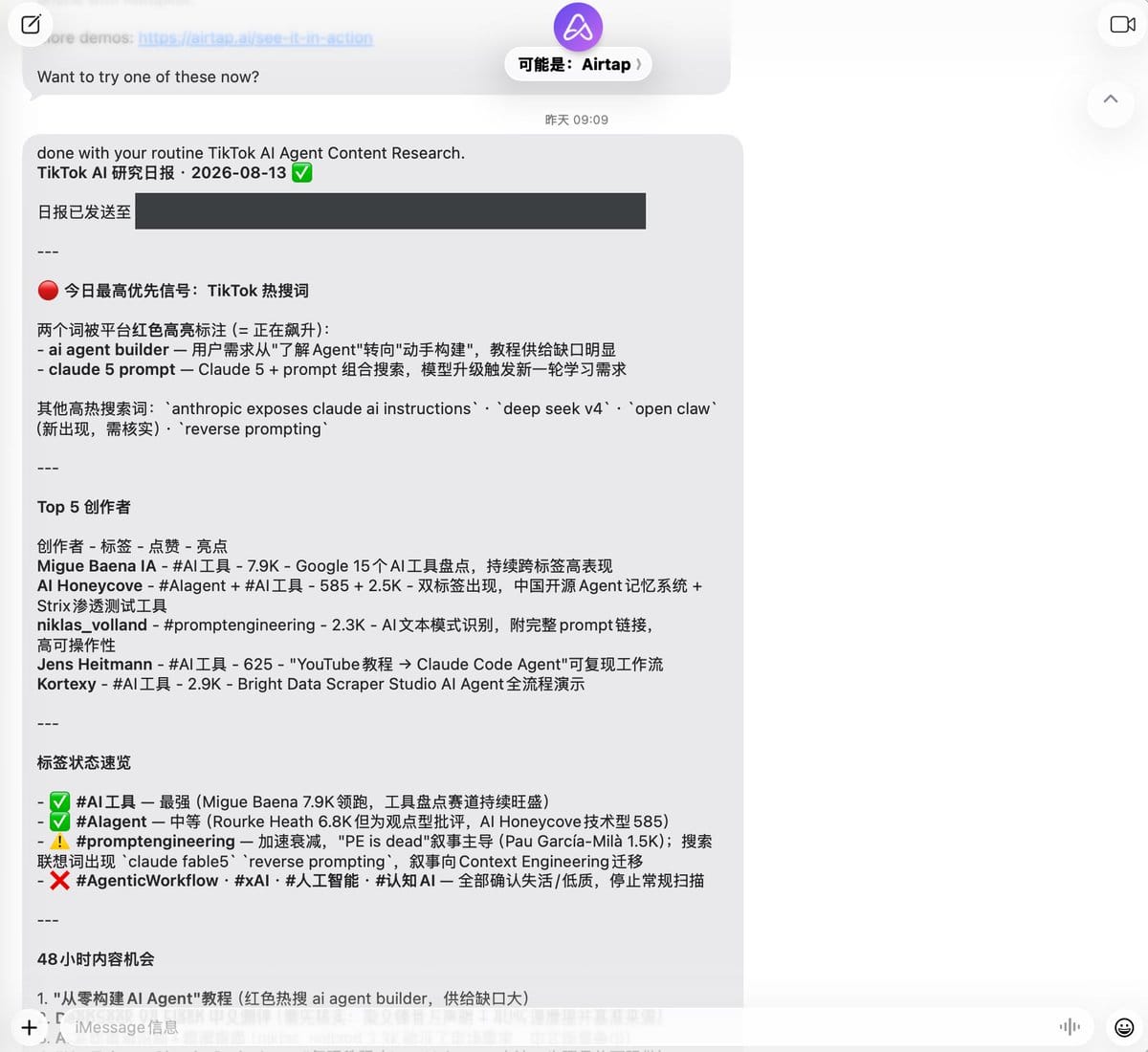The image size is (1148, 1052).
Task: Click the compose new message icon
Action: pos(31,24)
